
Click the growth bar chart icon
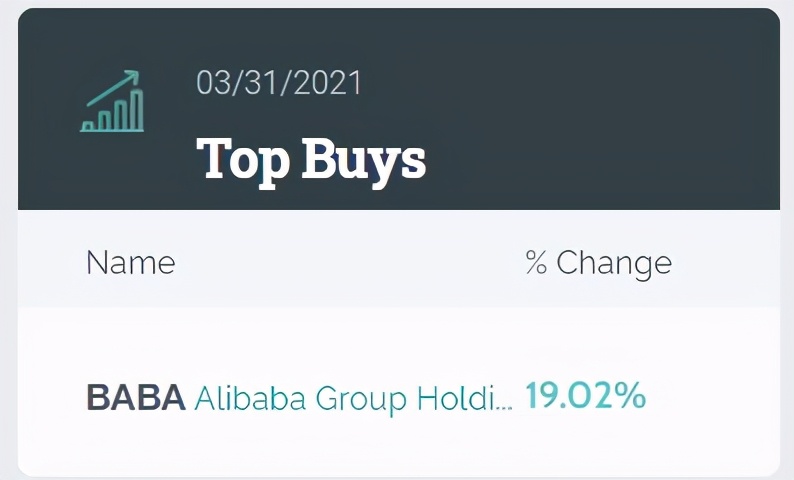[112, 101]
